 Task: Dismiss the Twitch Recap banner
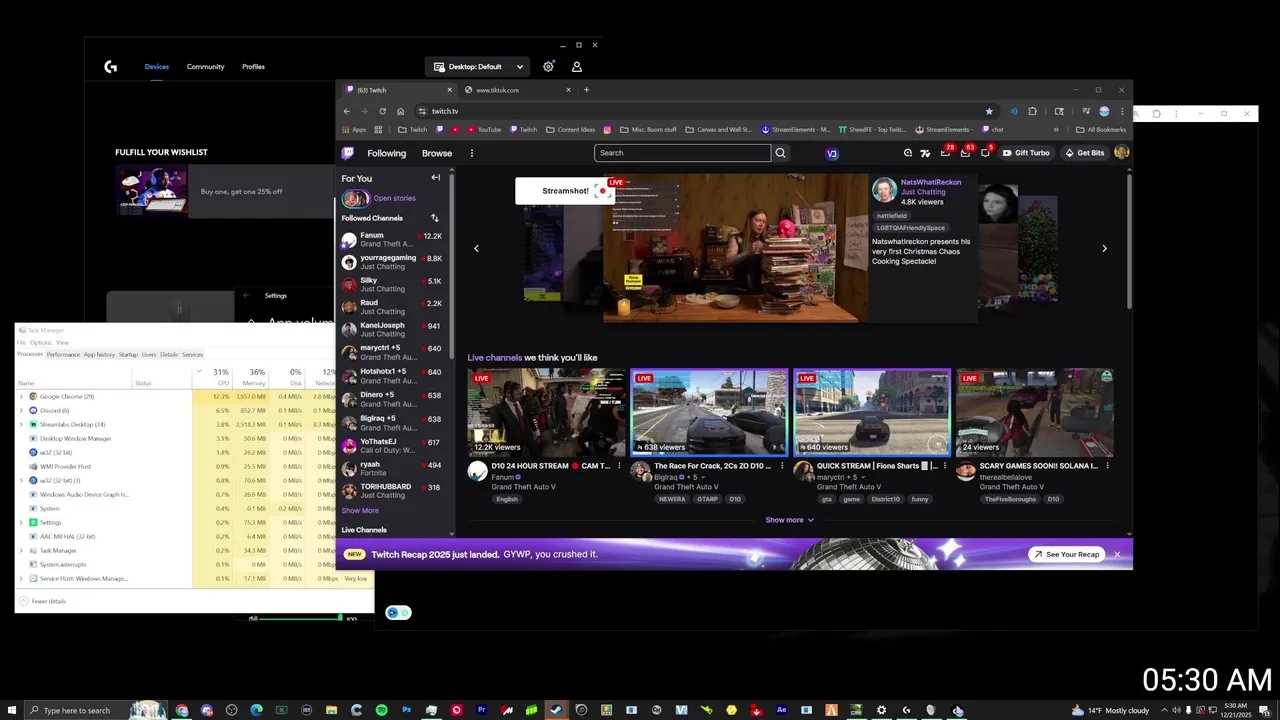[x=1117, y=554]
